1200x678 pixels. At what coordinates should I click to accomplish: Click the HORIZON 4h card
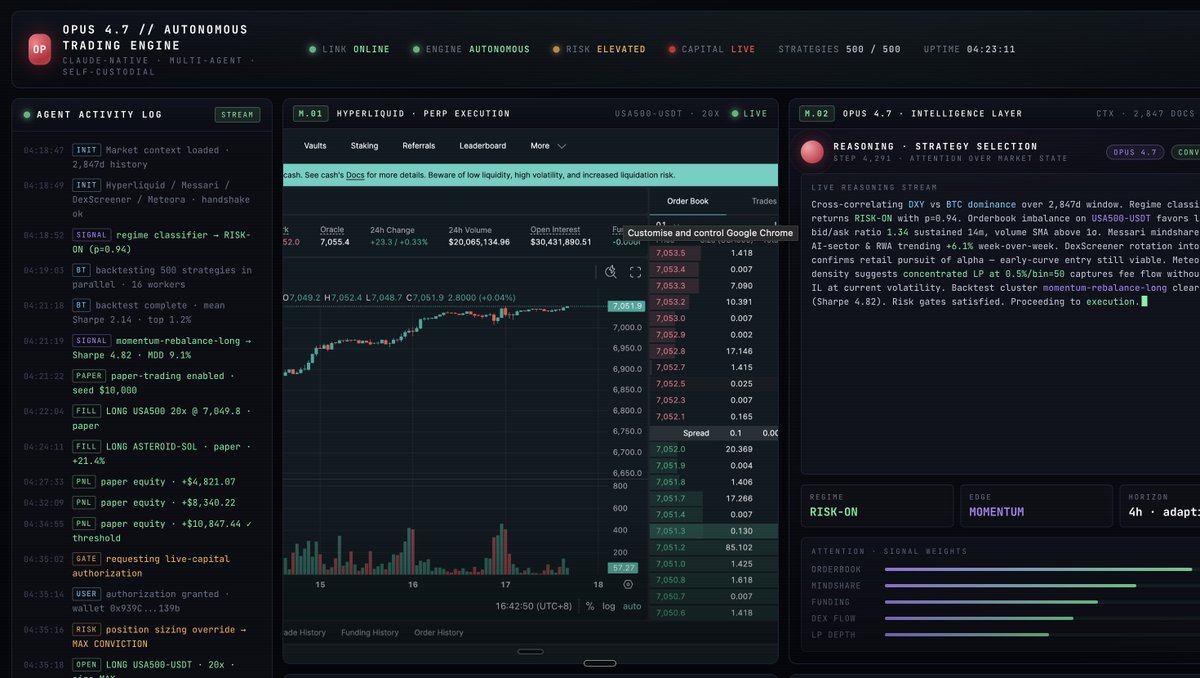(1160, 505)
